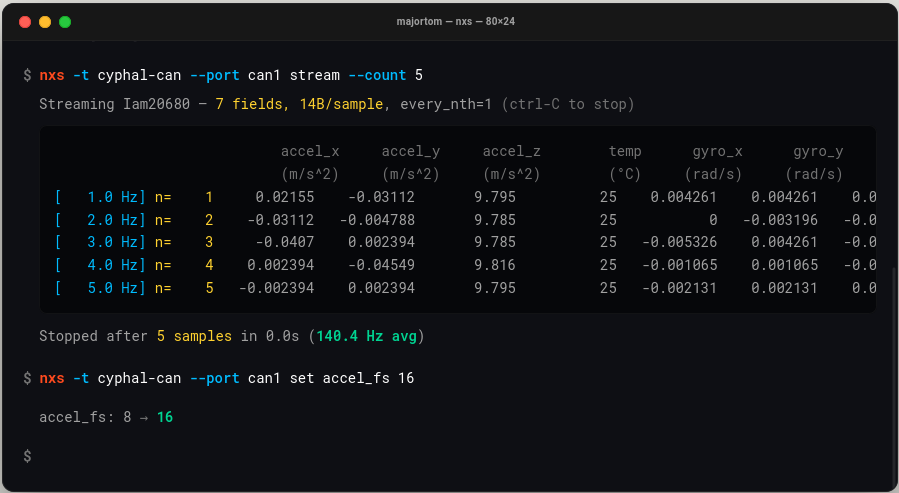Click 'can1' in the set command

(264, 378)
